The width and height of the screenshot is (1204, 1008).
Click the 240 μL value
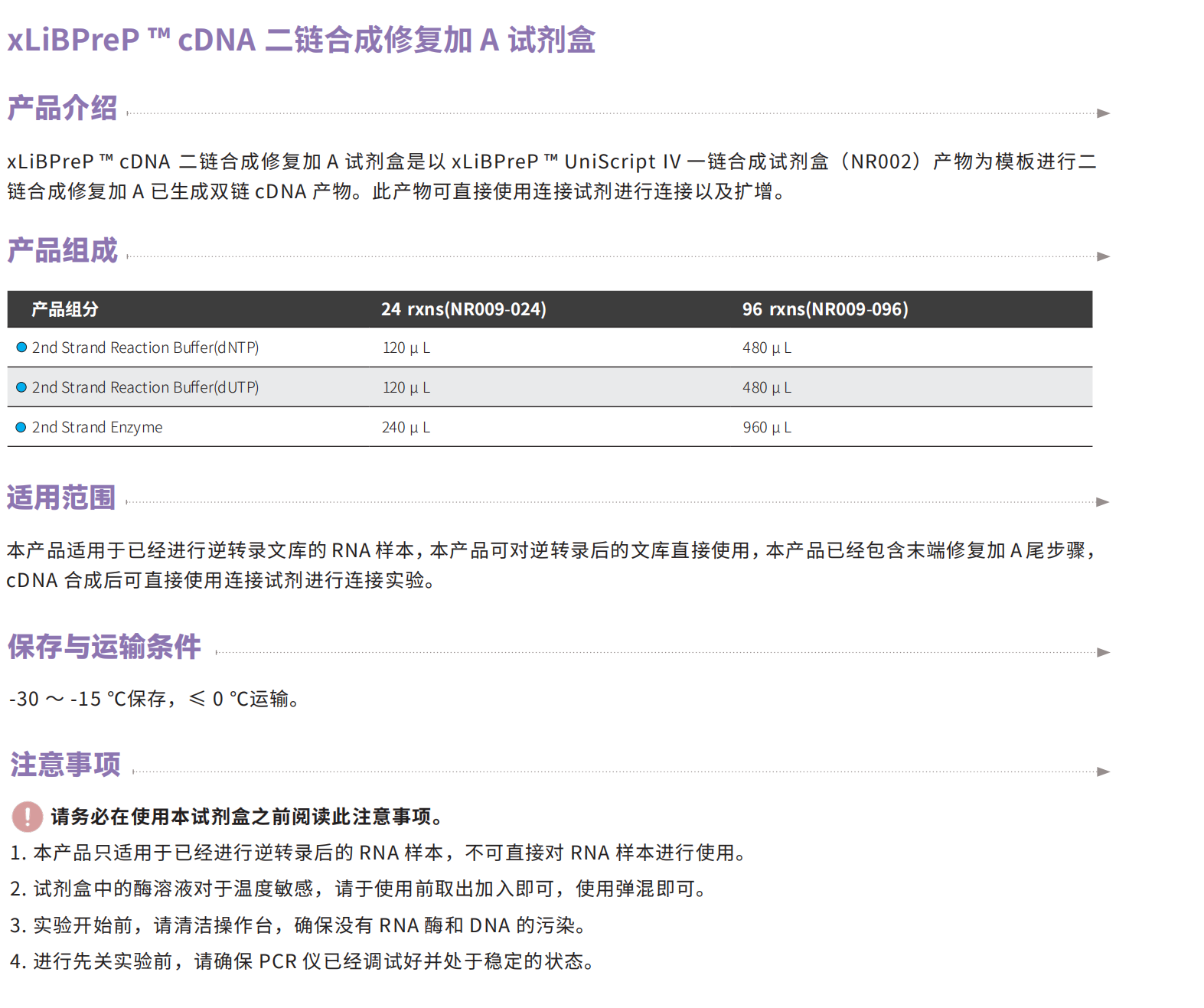tap(406, 427)
